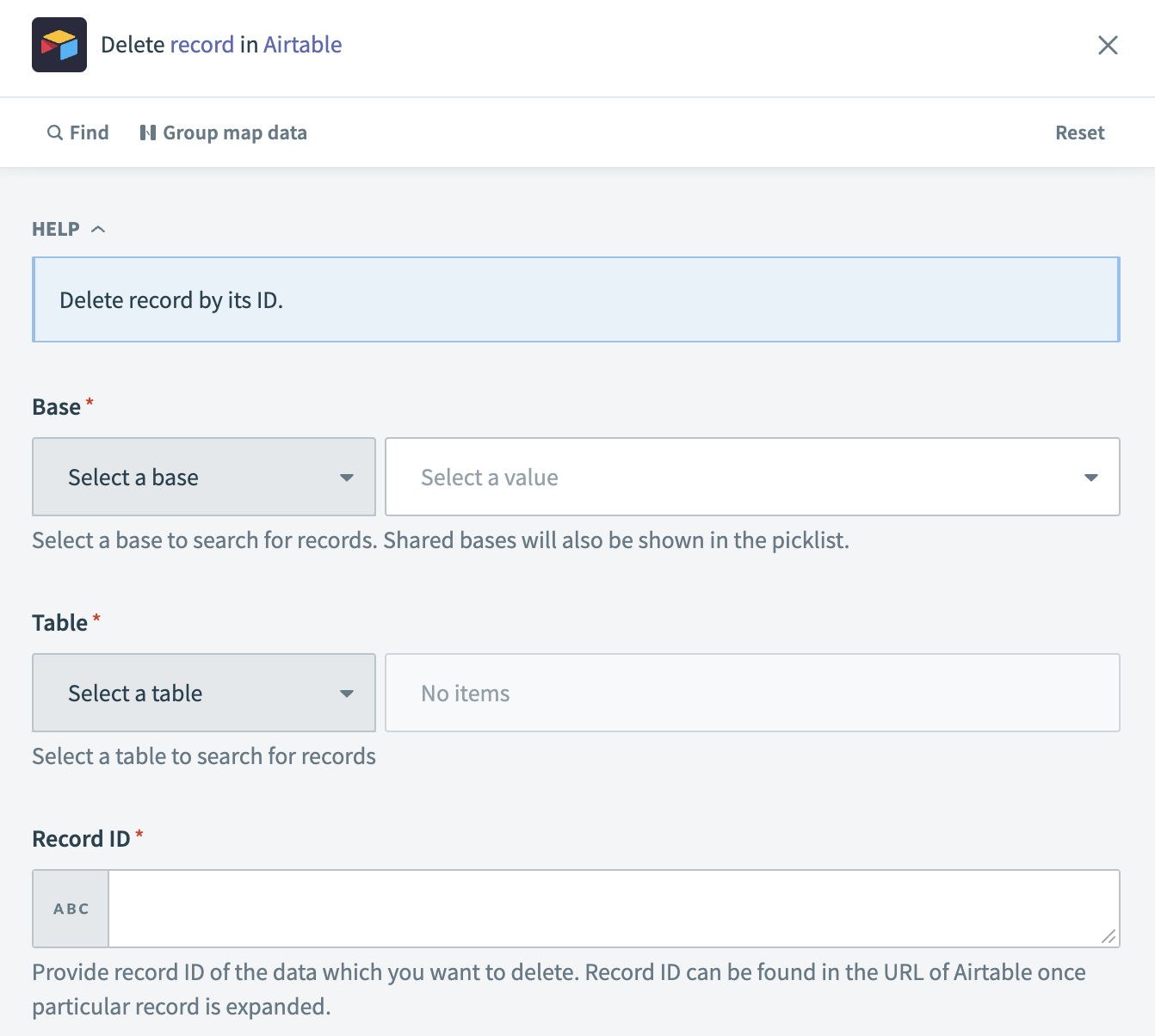Image resolution: width=1155 pixels, height=1036 pixels.
Task: Click the Group map data icon
Action: (x=148, y=133)
